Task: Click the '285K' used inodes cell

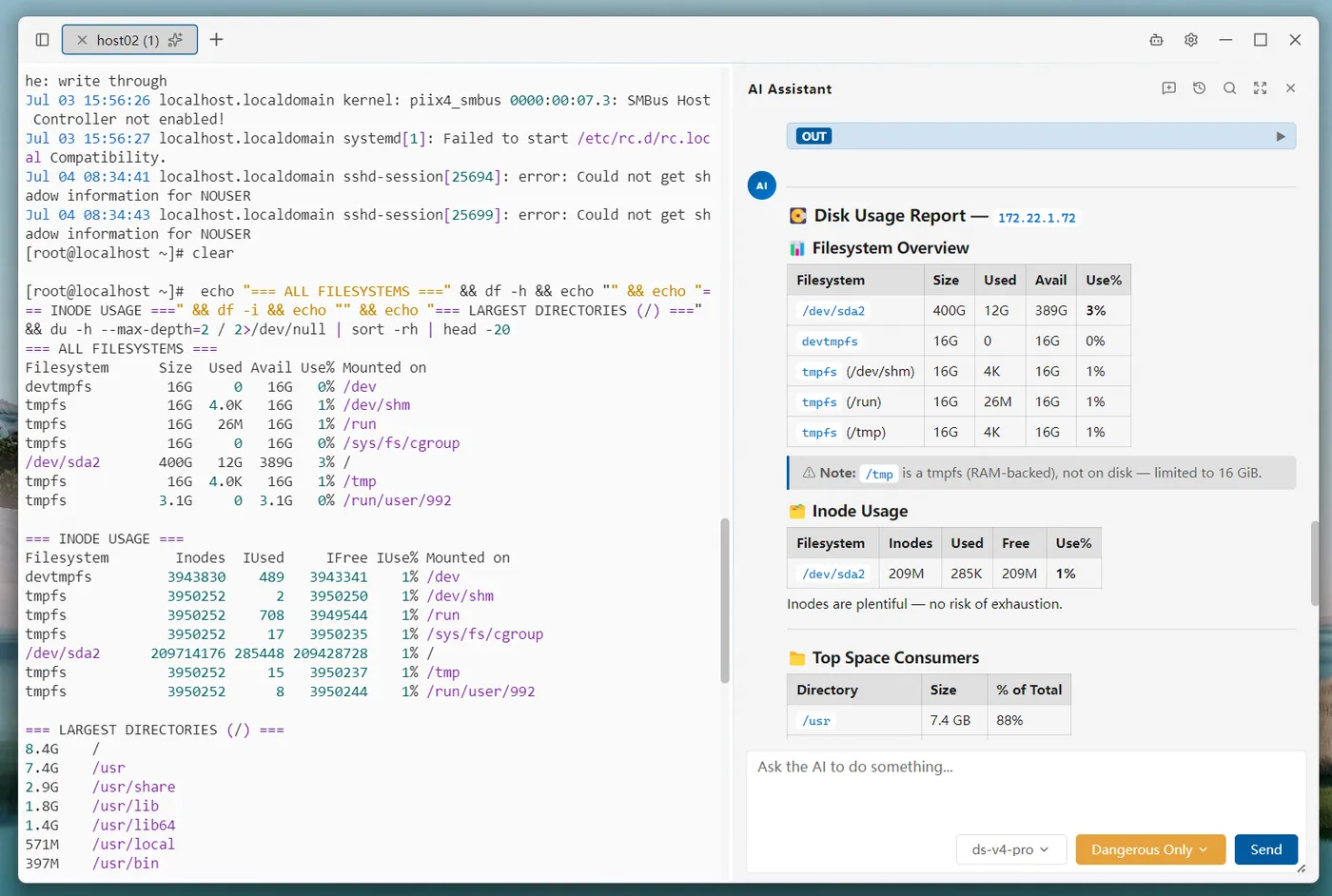Action: click(x=967, y=575)
